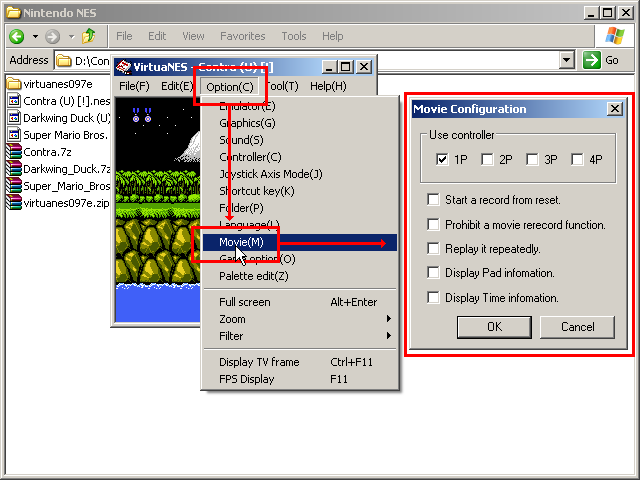The image size is (640, 480).
Task: Open VirtuaNES Tool(T) menu
Action: (x=282, y=86)
